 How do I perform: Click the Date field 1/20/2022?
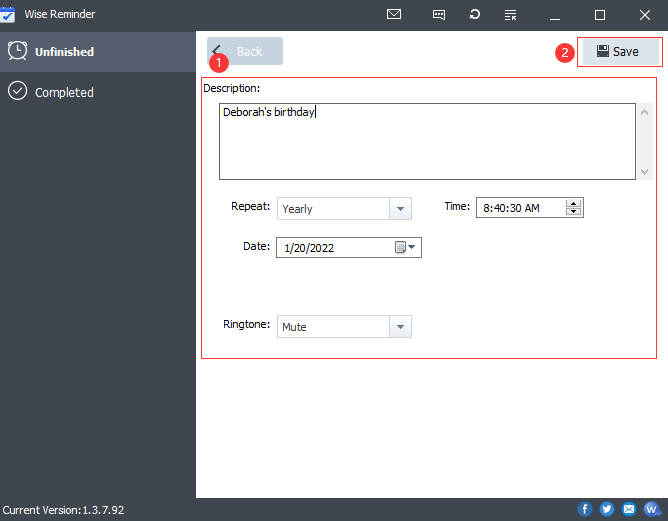pos(348,248)
